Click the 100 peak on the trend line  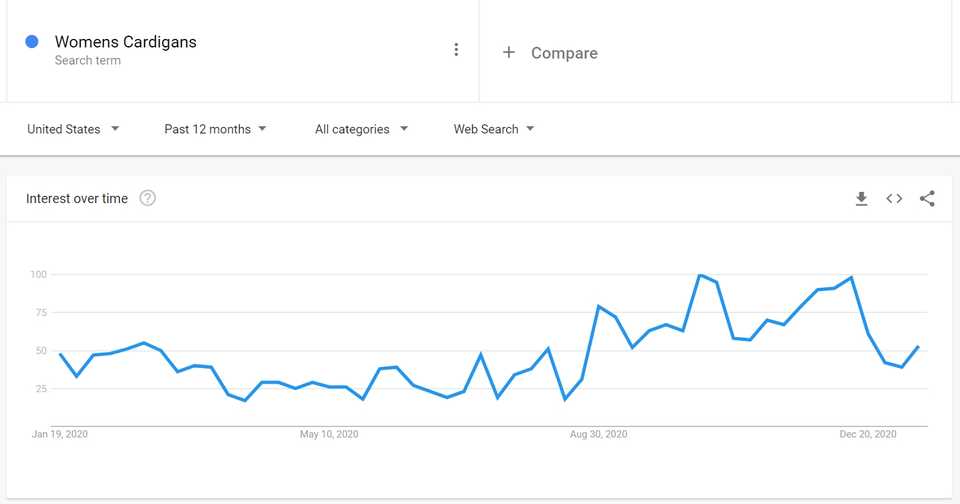point(700,275)
